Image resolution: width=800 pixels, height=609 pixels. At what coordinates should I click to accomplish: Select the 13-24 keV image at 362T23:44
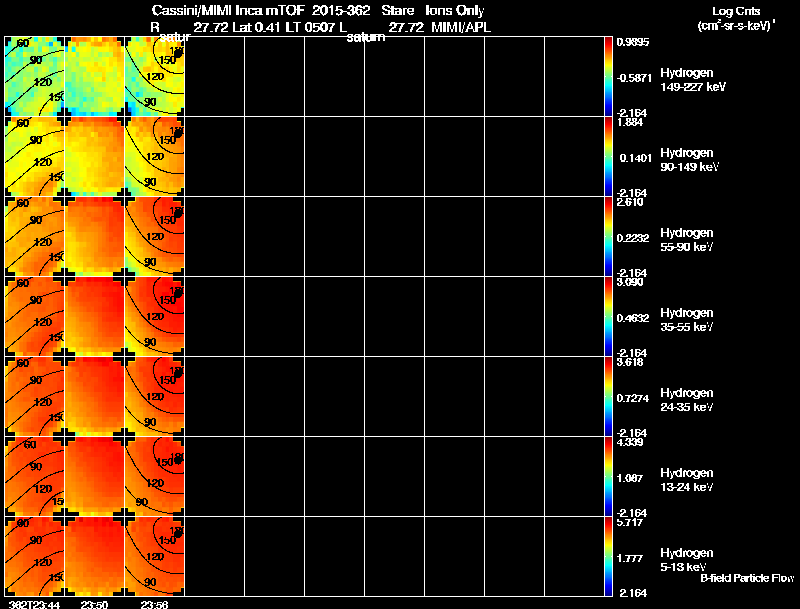pos(35,477)
